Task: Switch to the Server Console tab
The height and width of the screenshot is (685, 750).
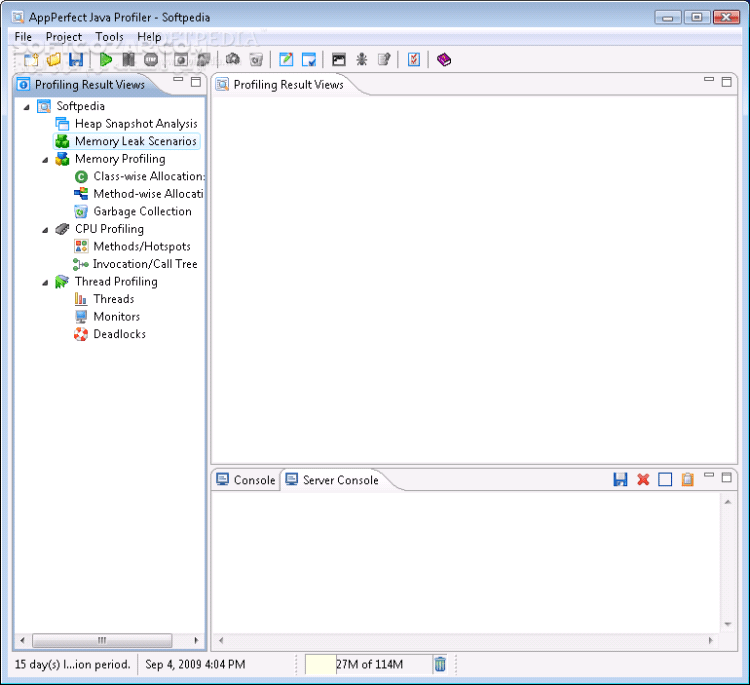Action: pyautogui.click(x=332, y=480)
